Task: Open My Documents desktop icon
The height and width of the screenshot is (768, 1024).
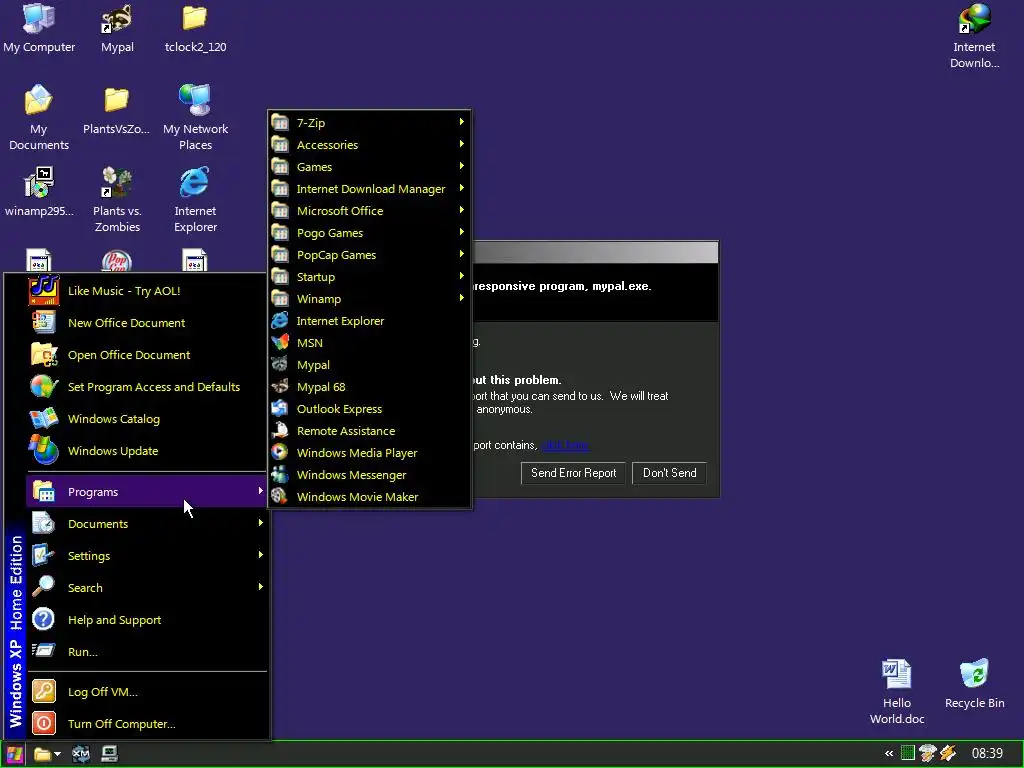Action: click(x=39, y=118)
